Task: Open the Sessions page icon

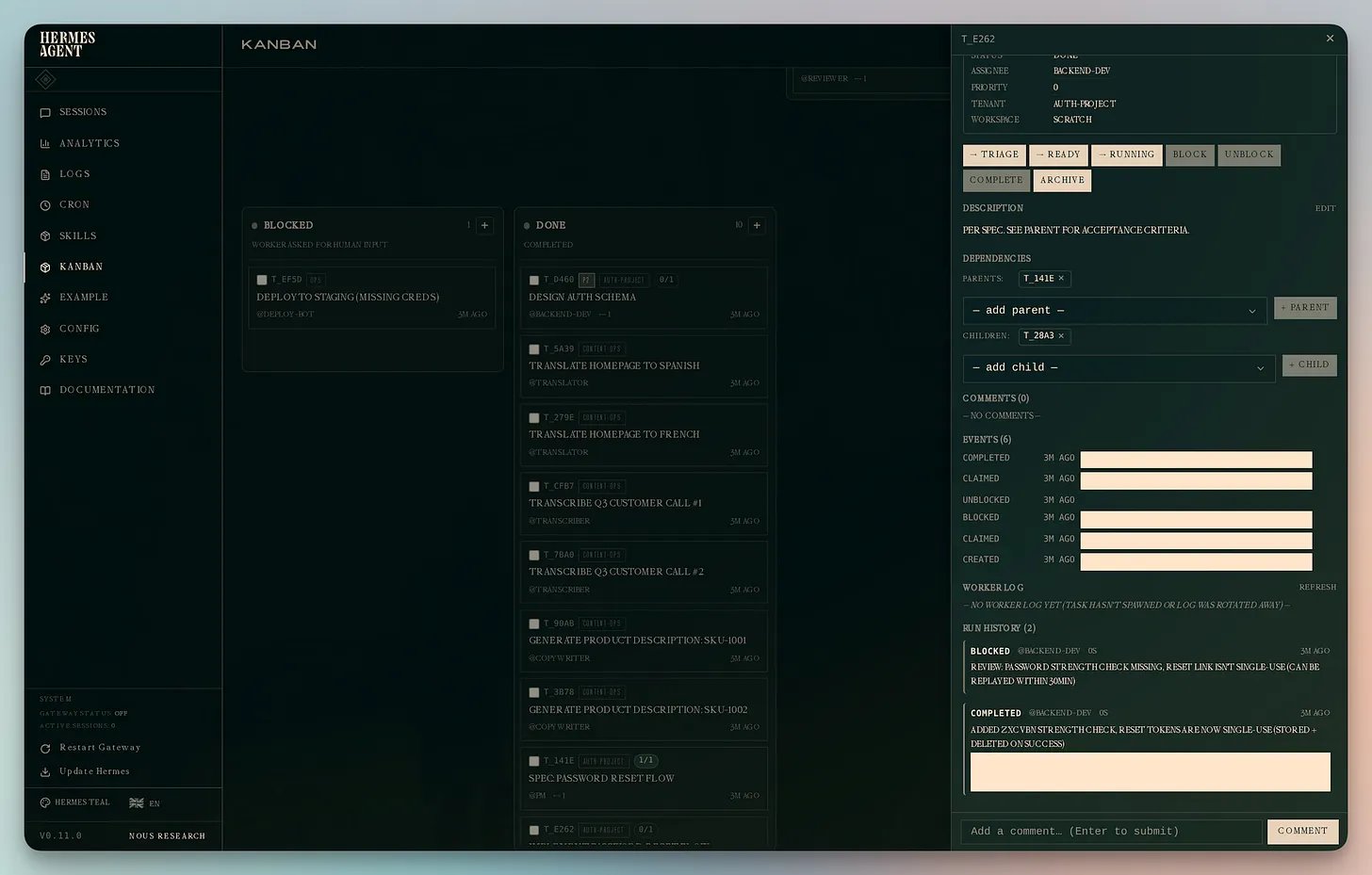Action: pos(45,113)
